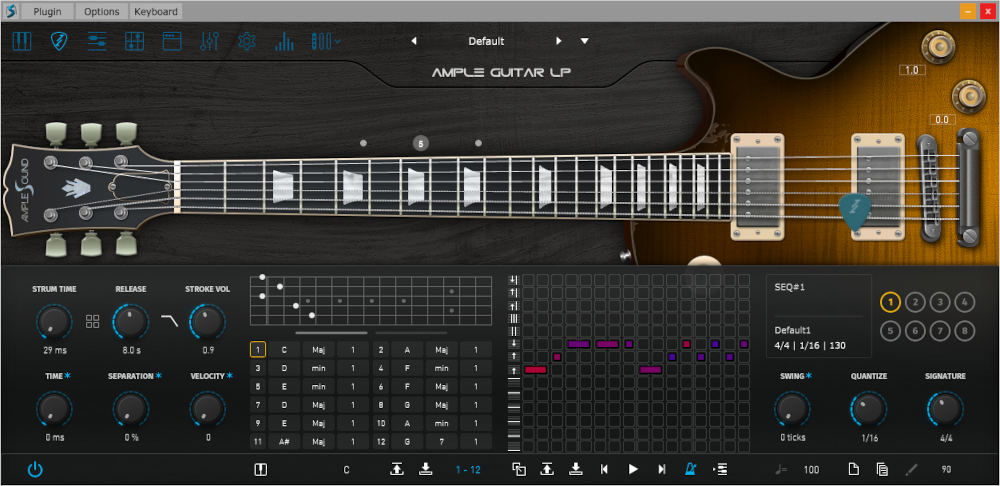
Task: Click the Quantize knob
Action: coord(869,409)
